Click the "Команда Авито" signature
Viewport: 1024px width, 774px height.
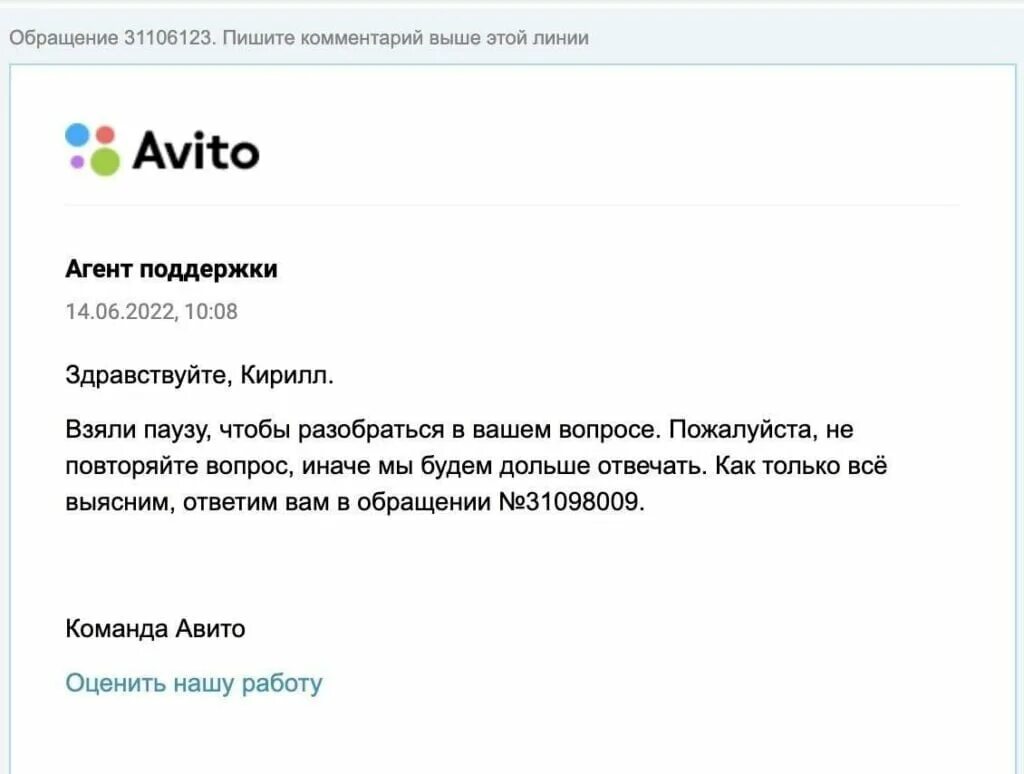pyautogui.click(x=155, y=629)
